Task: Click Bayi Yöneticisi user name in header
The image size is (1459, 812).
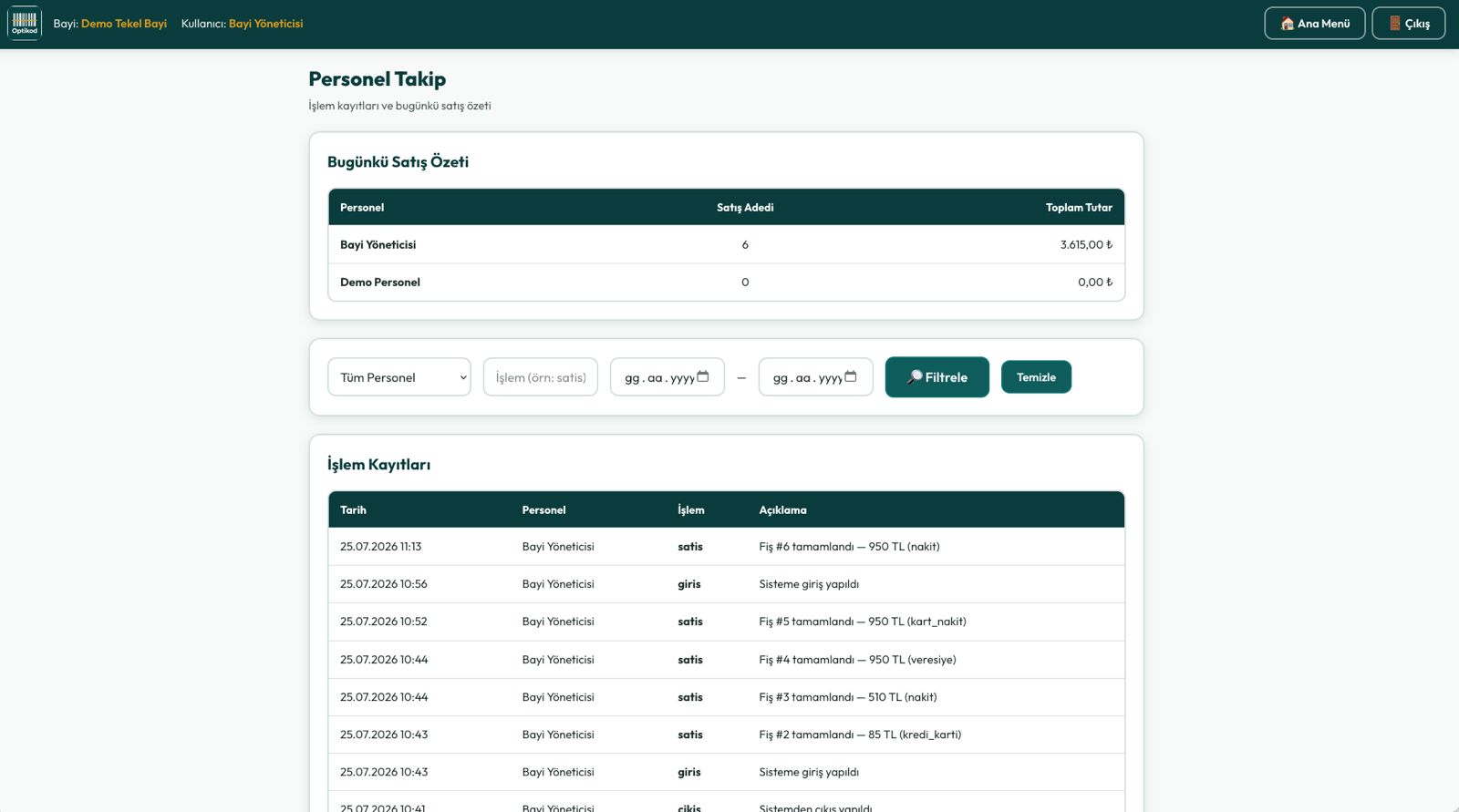Action: (x=266, y=24)
